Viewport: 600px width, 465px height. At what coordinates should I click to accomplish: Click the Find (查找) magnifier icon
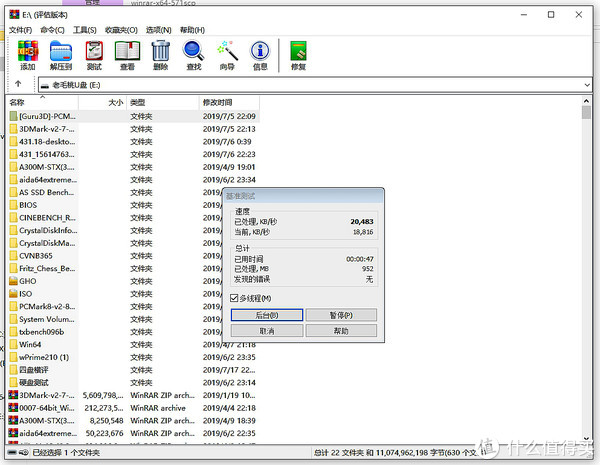coord(194,55)
